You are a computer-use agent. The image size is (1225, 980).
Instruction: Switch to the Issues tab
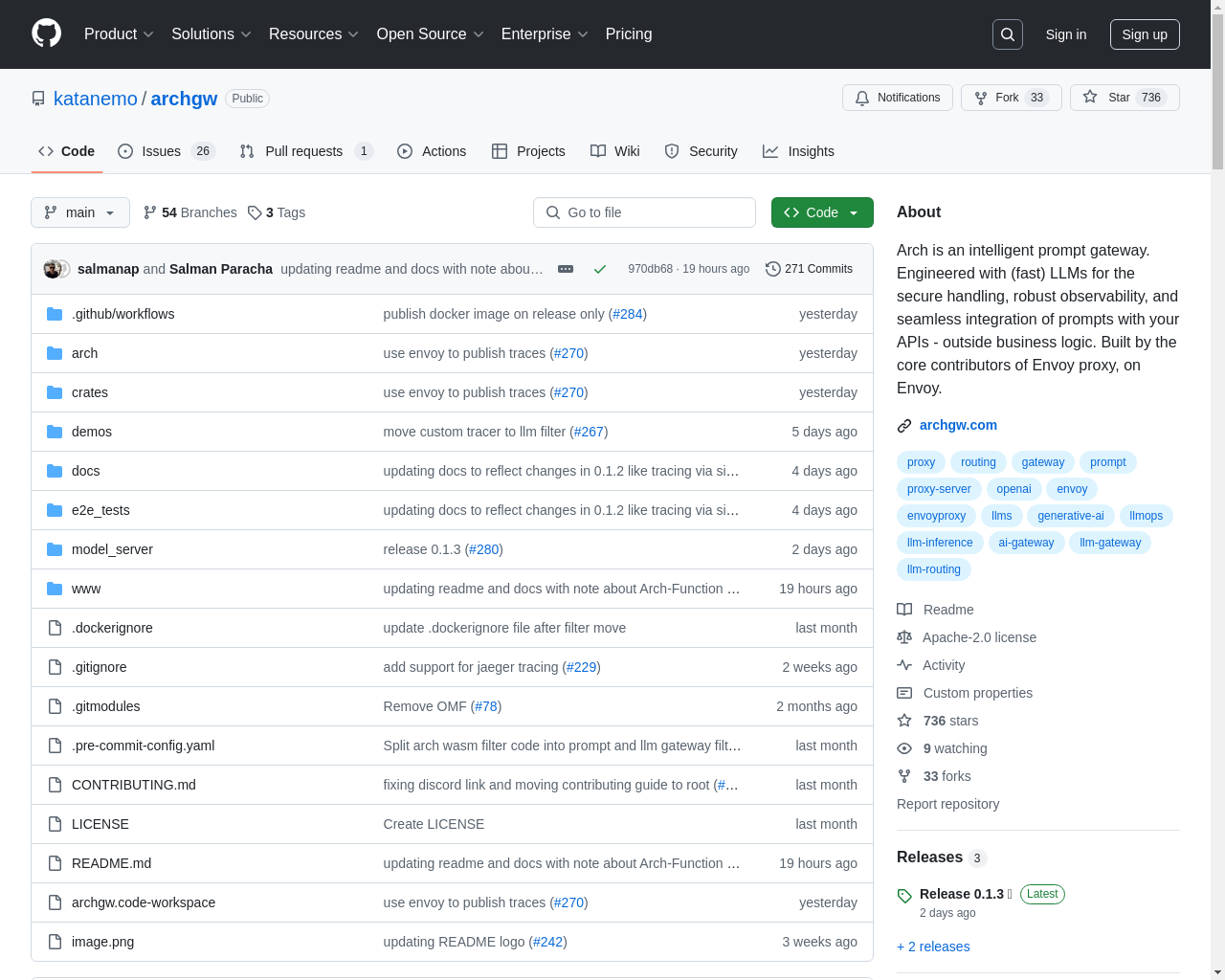point(167,151)
